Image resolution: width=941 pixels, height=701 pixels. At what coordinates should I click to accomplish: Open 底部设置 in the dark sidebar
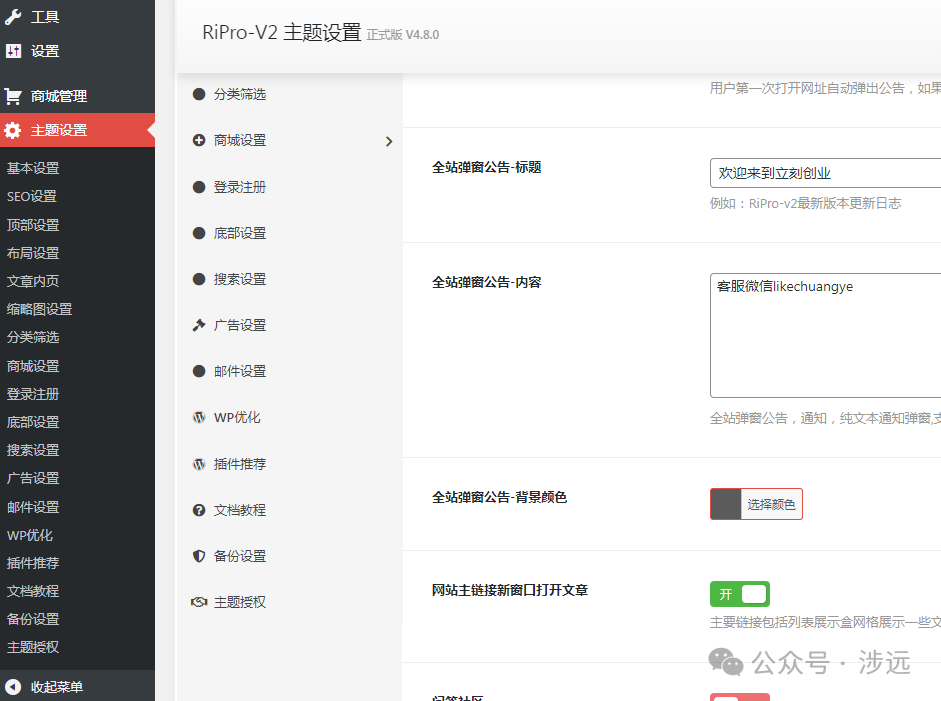(33, 422)
